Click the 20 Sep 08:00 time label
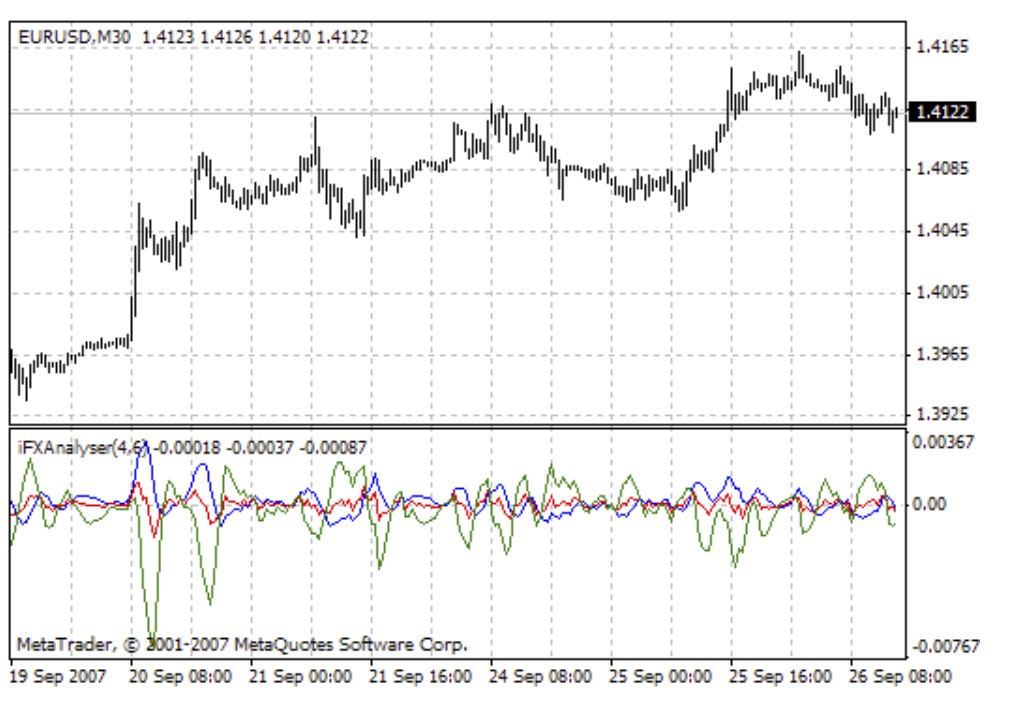Image resolution: width=1012 pixels, height=714 pixels. point(180,677)
